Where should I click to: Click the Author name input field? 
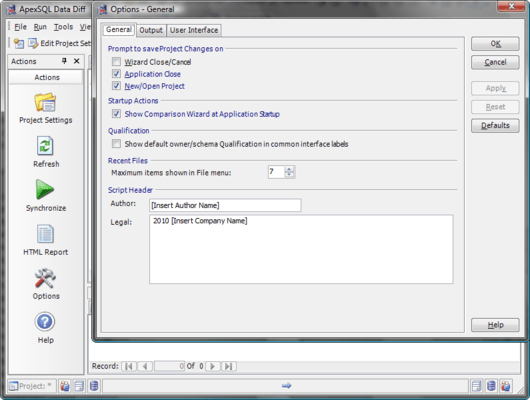click(225, 205)
